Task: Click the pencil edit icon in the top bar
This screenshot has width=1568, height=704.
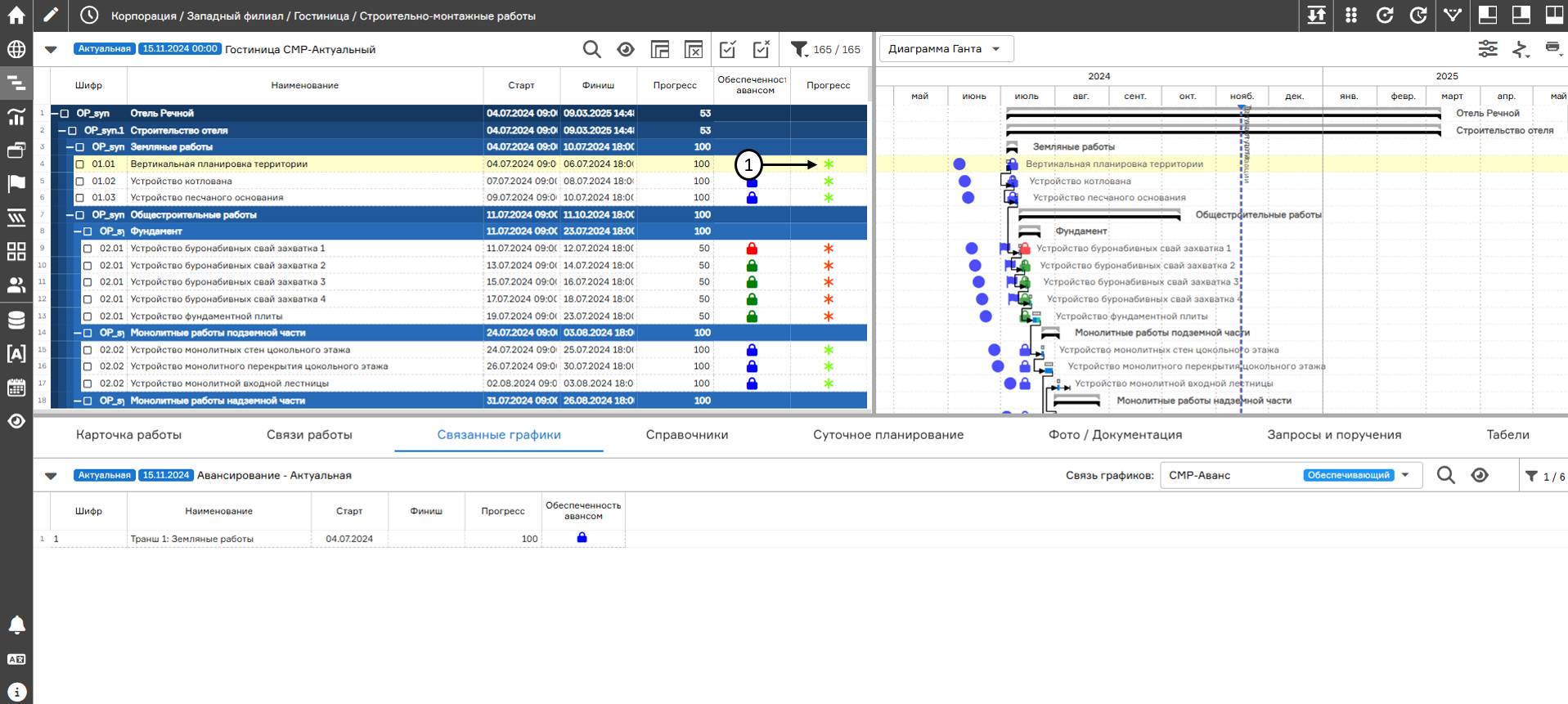Action: pos(51,16)
